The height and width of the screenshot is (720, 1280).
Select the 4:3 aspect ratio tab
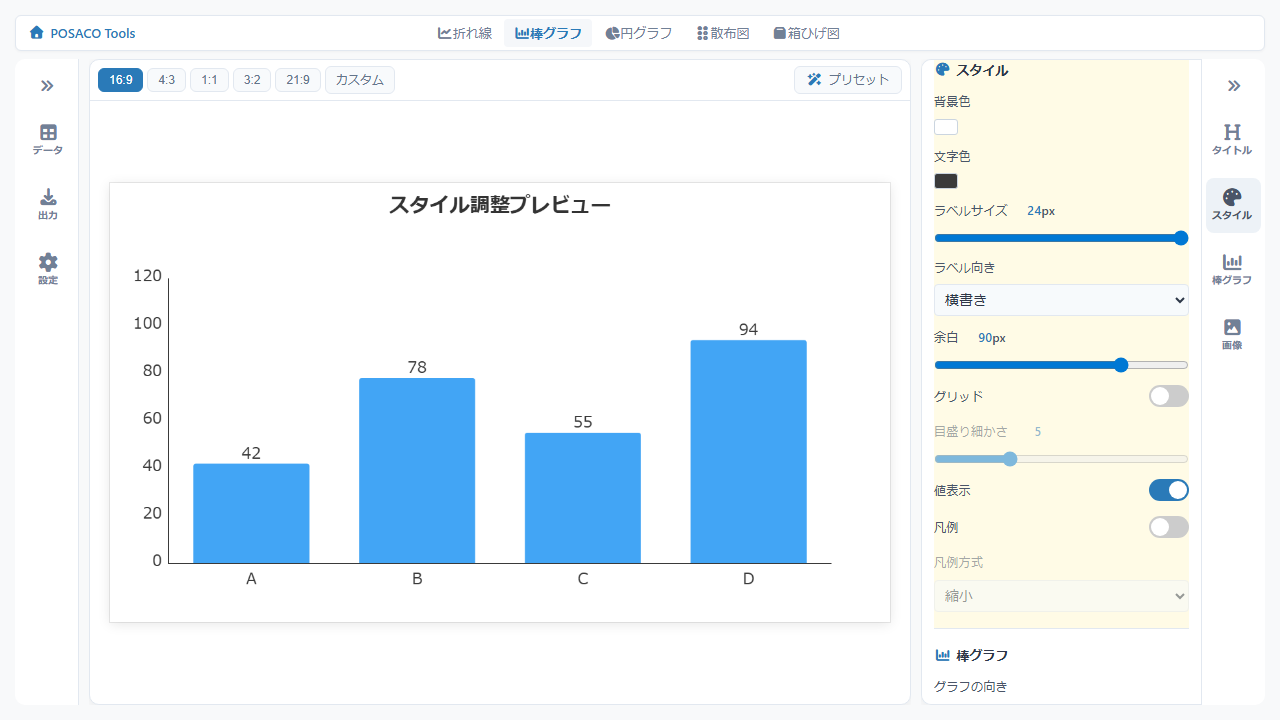click(x=166, y=81)
